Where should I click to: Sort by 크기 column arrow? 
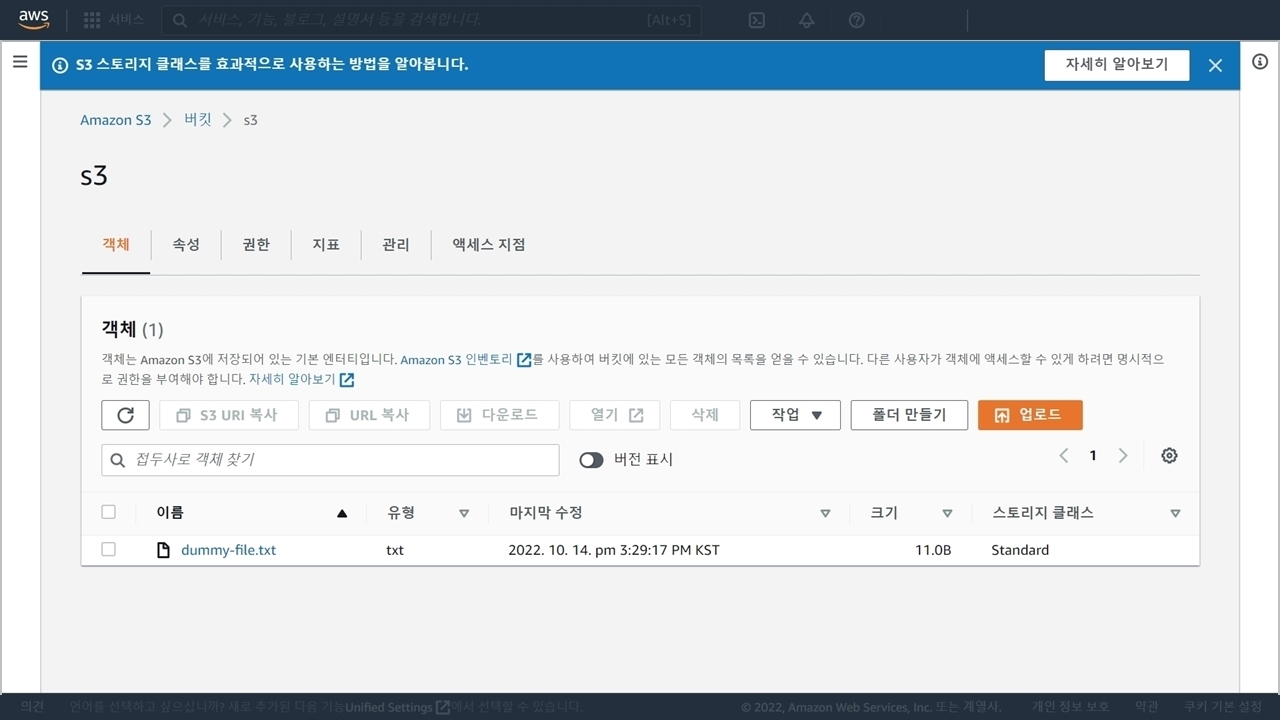[x=947, y=513]
